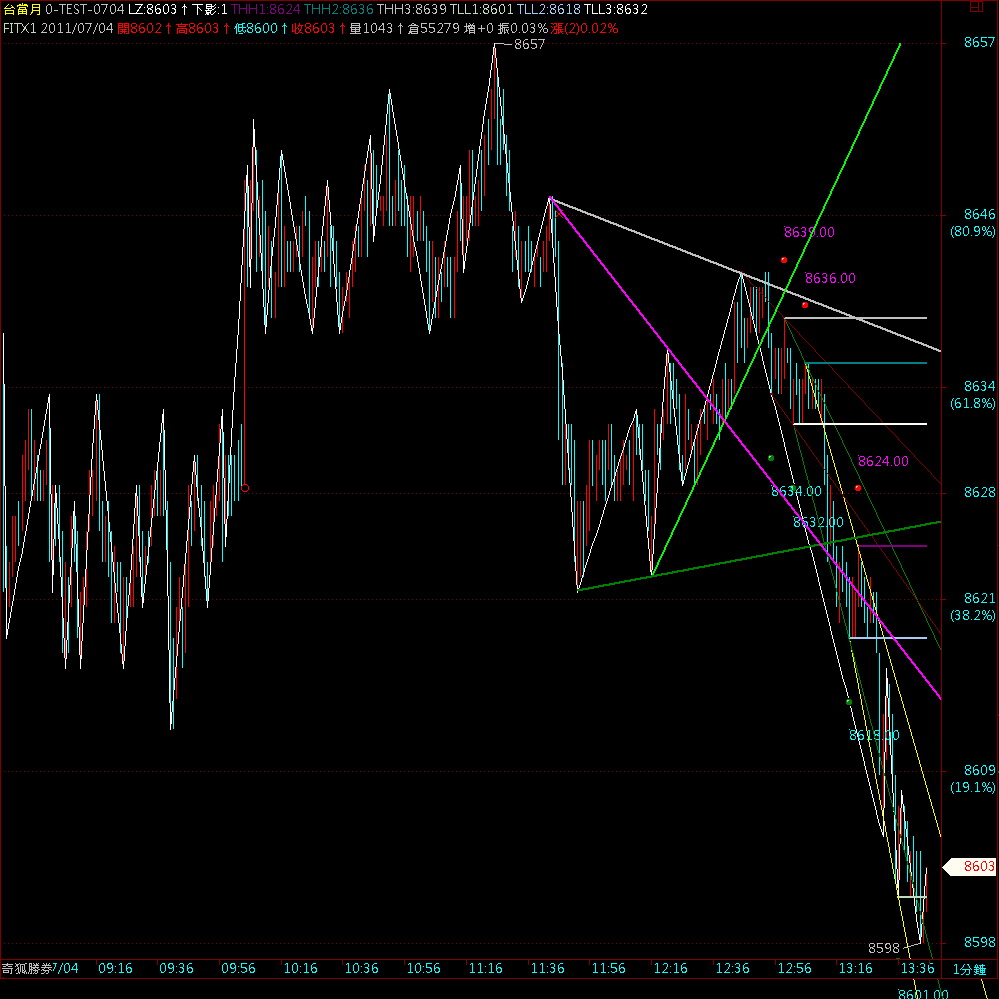Viewport: 999px width, 999px height.
Task: Select the 8657 high price label on chart
Action: 528,45
